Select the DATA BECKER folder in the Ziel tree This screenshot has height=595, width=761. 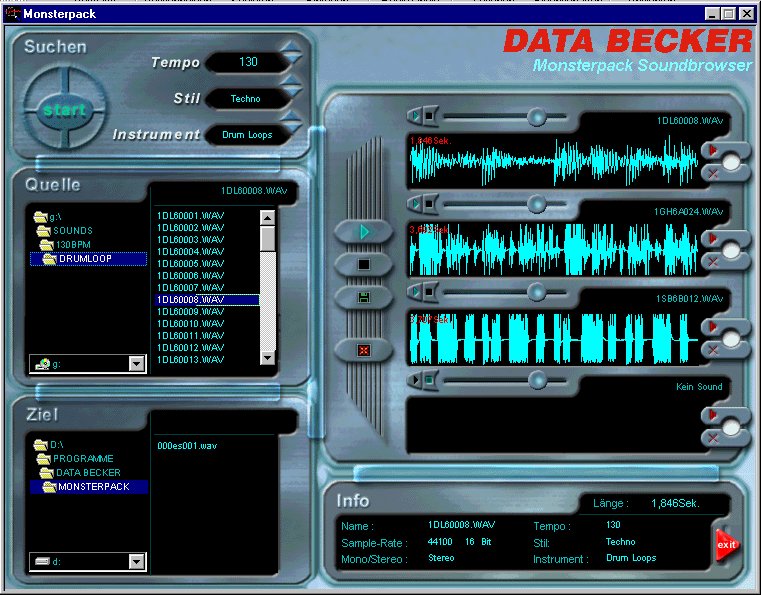point(87,472)
